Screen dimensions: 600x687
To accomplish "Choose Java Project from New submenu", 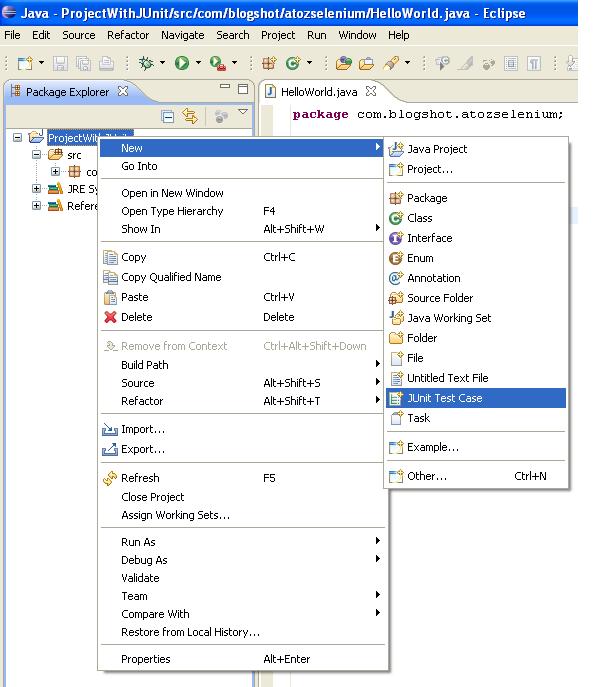I will tap(476, 149).
